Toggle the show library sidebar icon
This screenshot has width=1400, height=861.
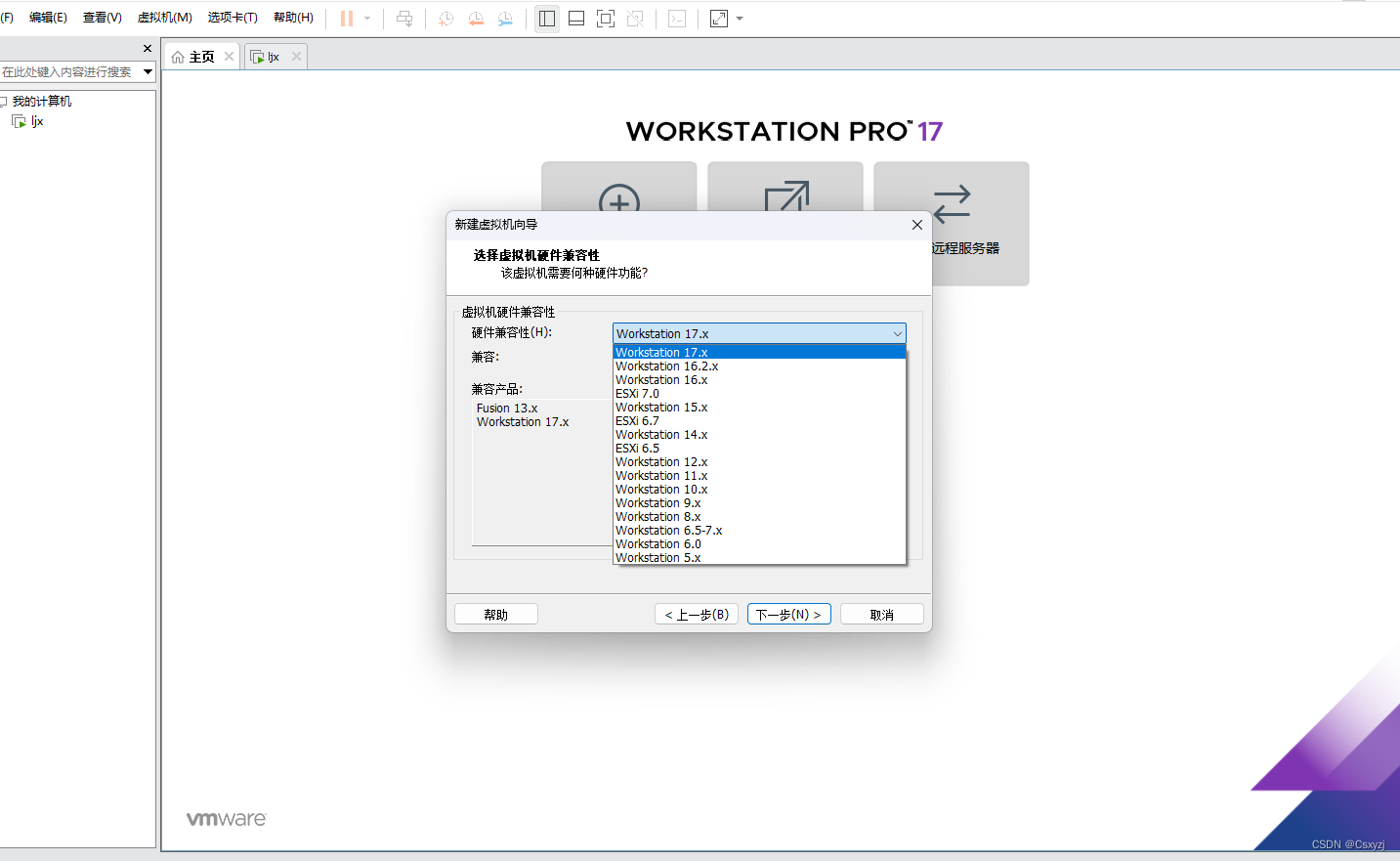point(547,19)
